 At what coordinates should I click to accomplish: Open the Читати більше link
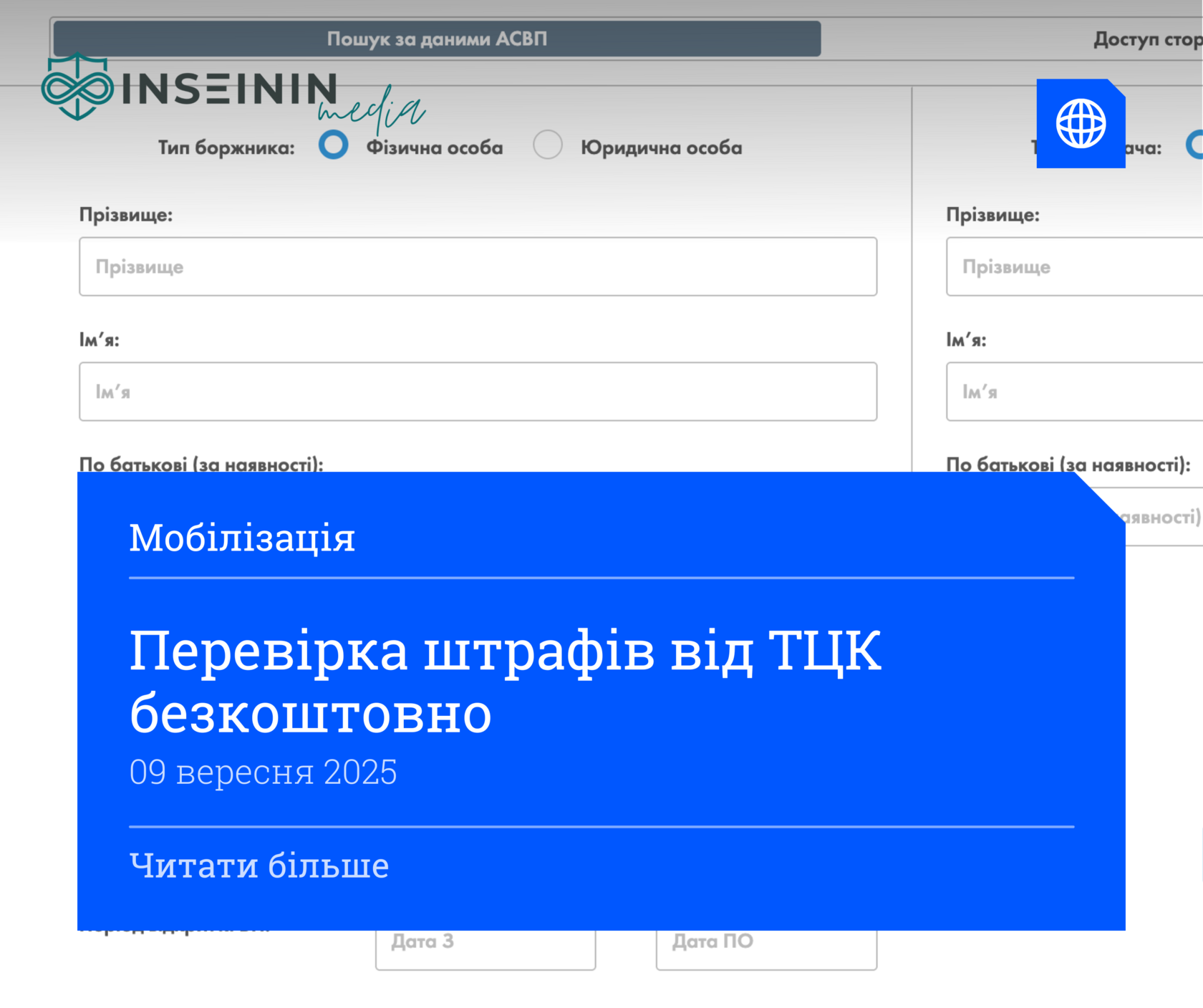[259, 865]
